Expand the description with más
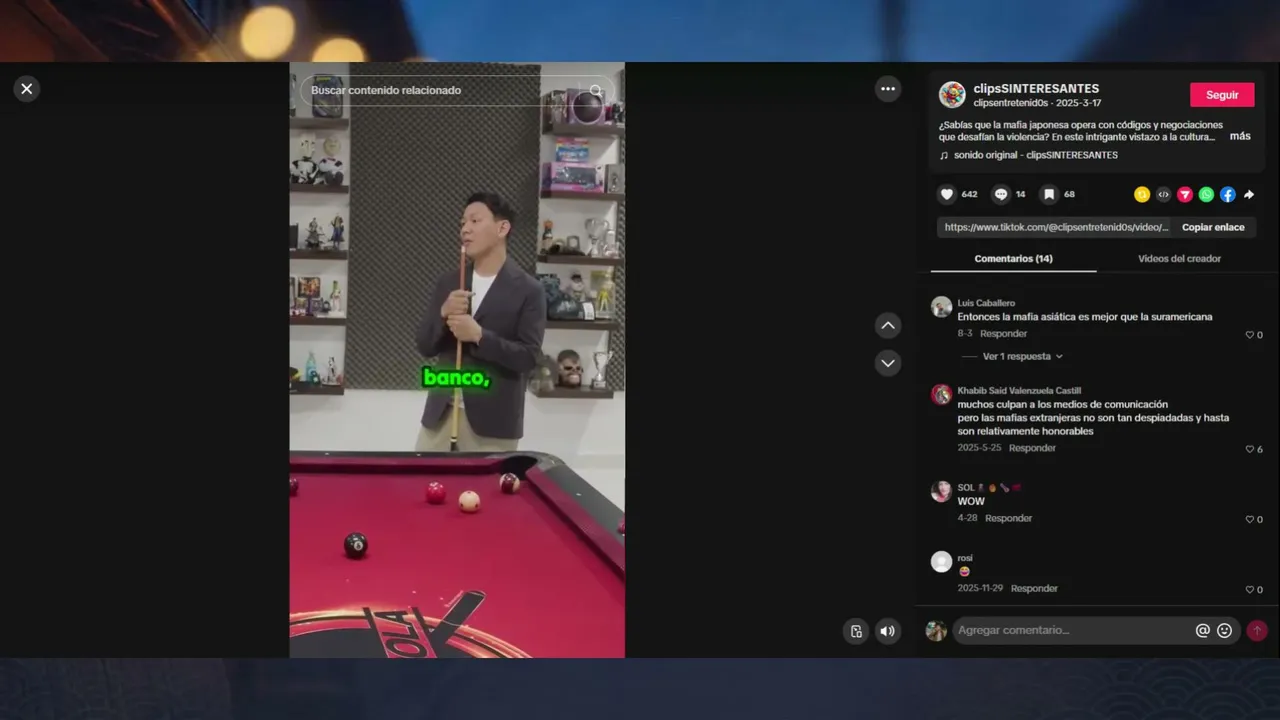The image size is (1280, 720). pyautogui.click(x=1240, y=136)
